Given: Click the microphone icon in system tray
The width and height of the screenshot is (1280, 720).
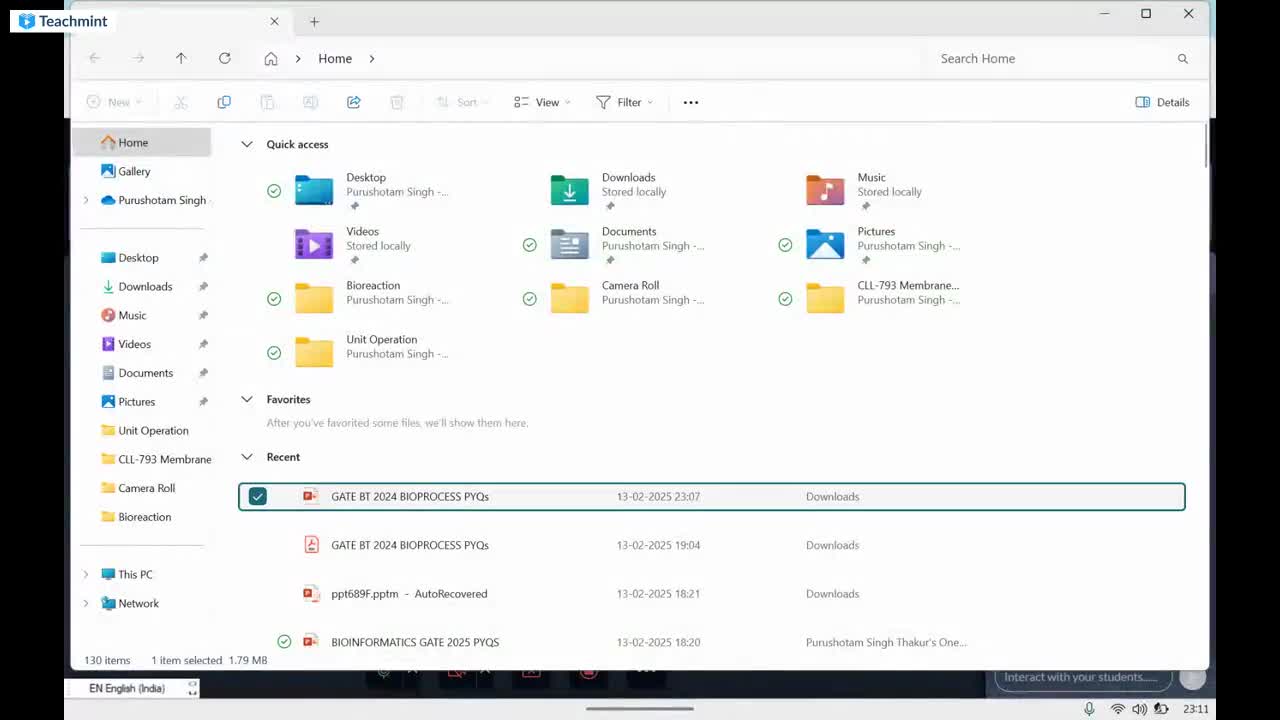Looking at the screenshot, I should 1089,709.
